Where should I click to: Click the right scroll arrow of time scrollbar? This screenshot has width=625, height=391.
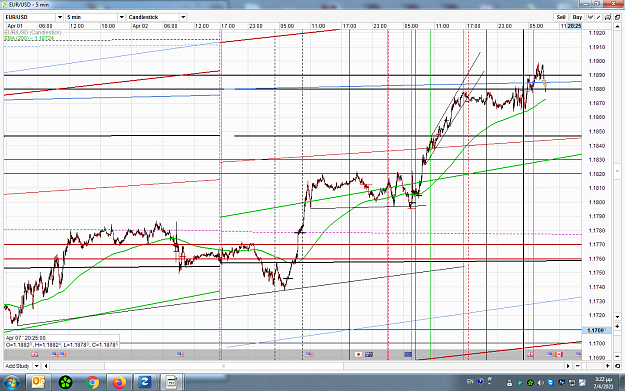click(568, 366)
